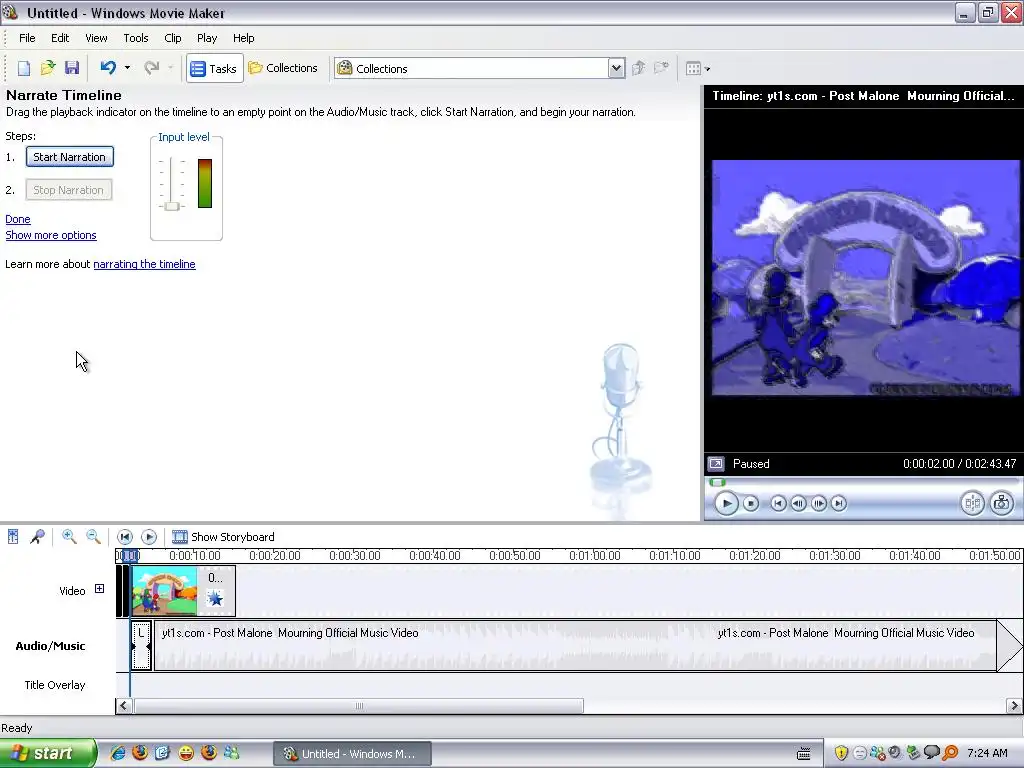Open the Tools menu
This screenshot has width=1024, height=768.
tap(136, 38)
